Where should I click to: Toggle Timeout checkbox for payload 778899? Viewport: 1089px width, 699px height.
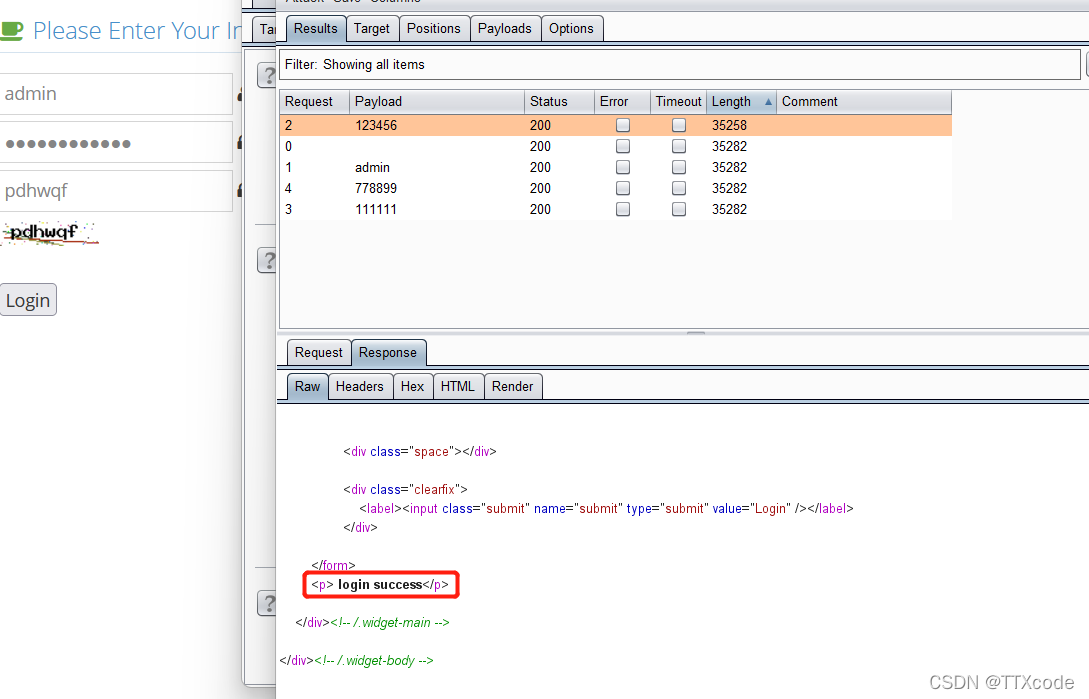click(x=679, y=188)
